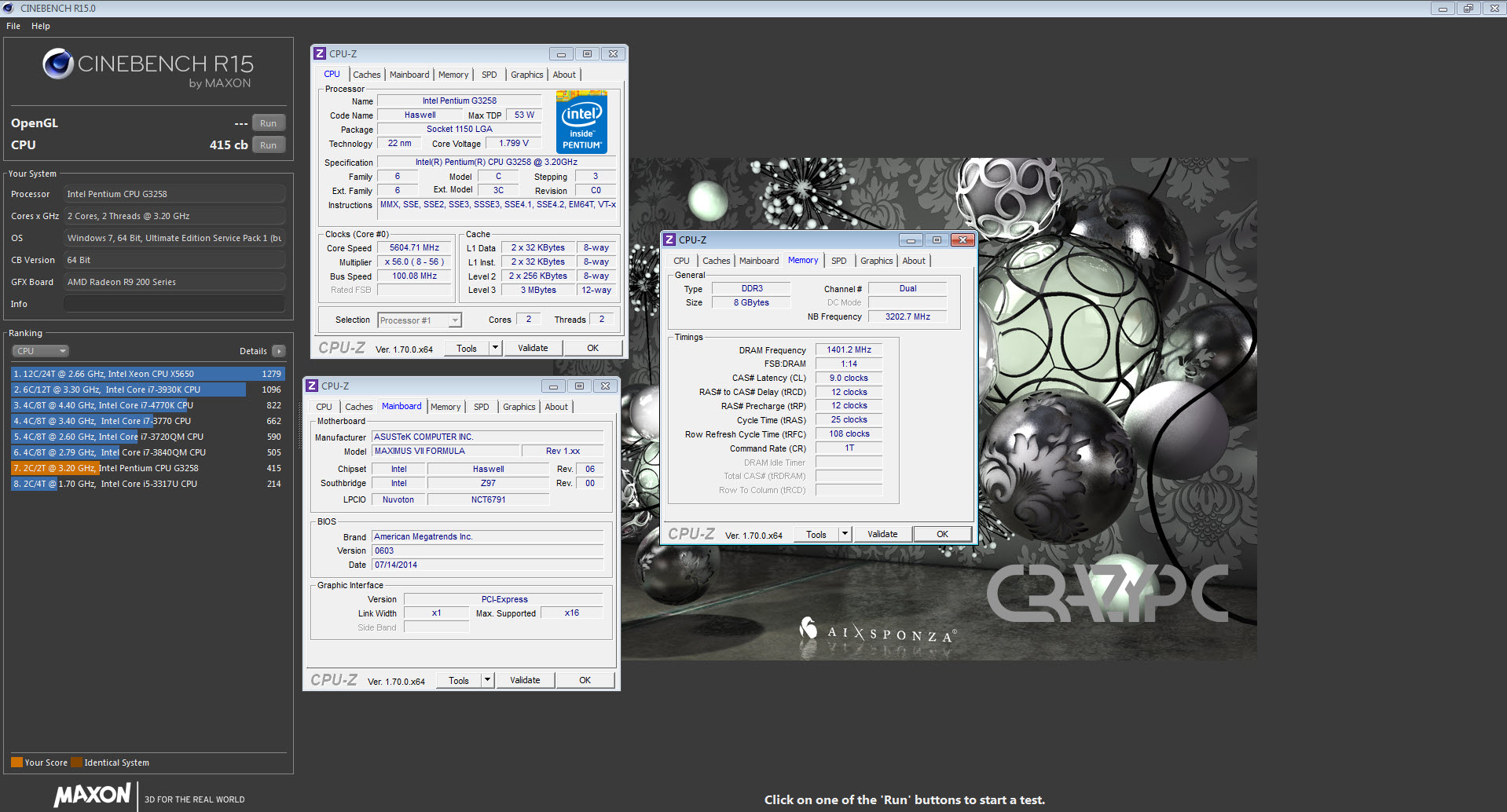Click Core Speed value 5604.71 MHz
Viewport: 1507px width, 812px height.
[x=414, y=247]
